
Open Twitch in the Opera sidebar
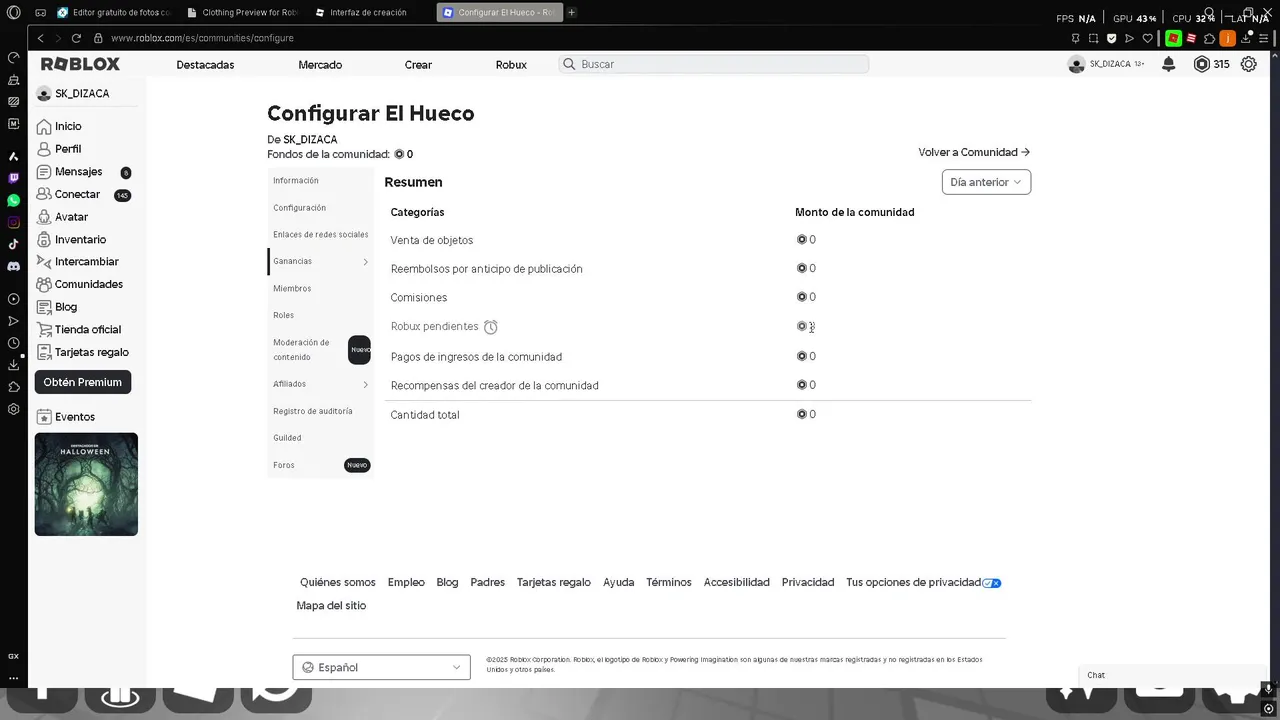pyautogui.click(x=13, y=178)
